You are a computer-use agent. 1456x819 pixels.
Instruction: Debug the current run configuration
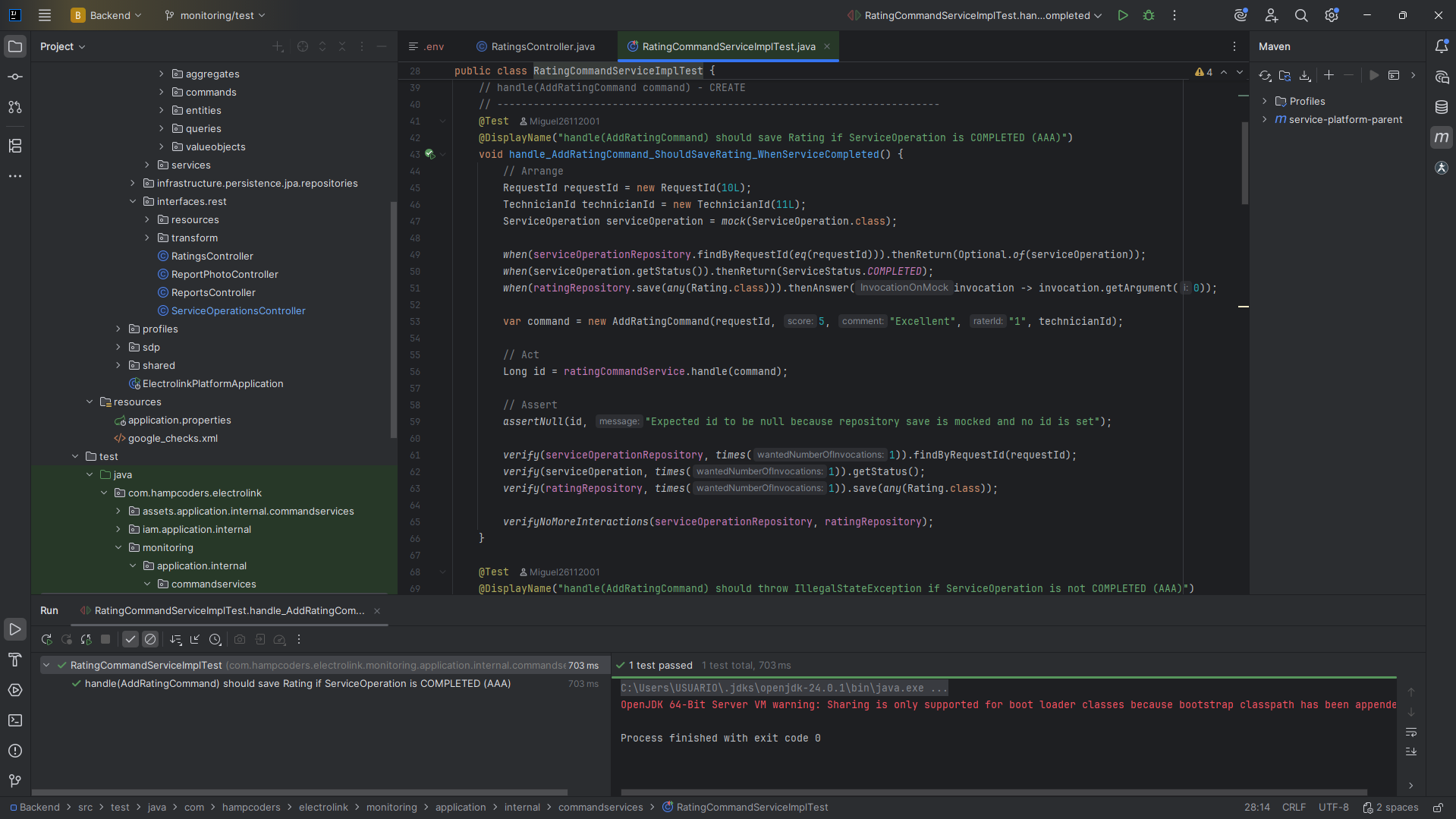pyautogui.click(x=1149, y=15)
